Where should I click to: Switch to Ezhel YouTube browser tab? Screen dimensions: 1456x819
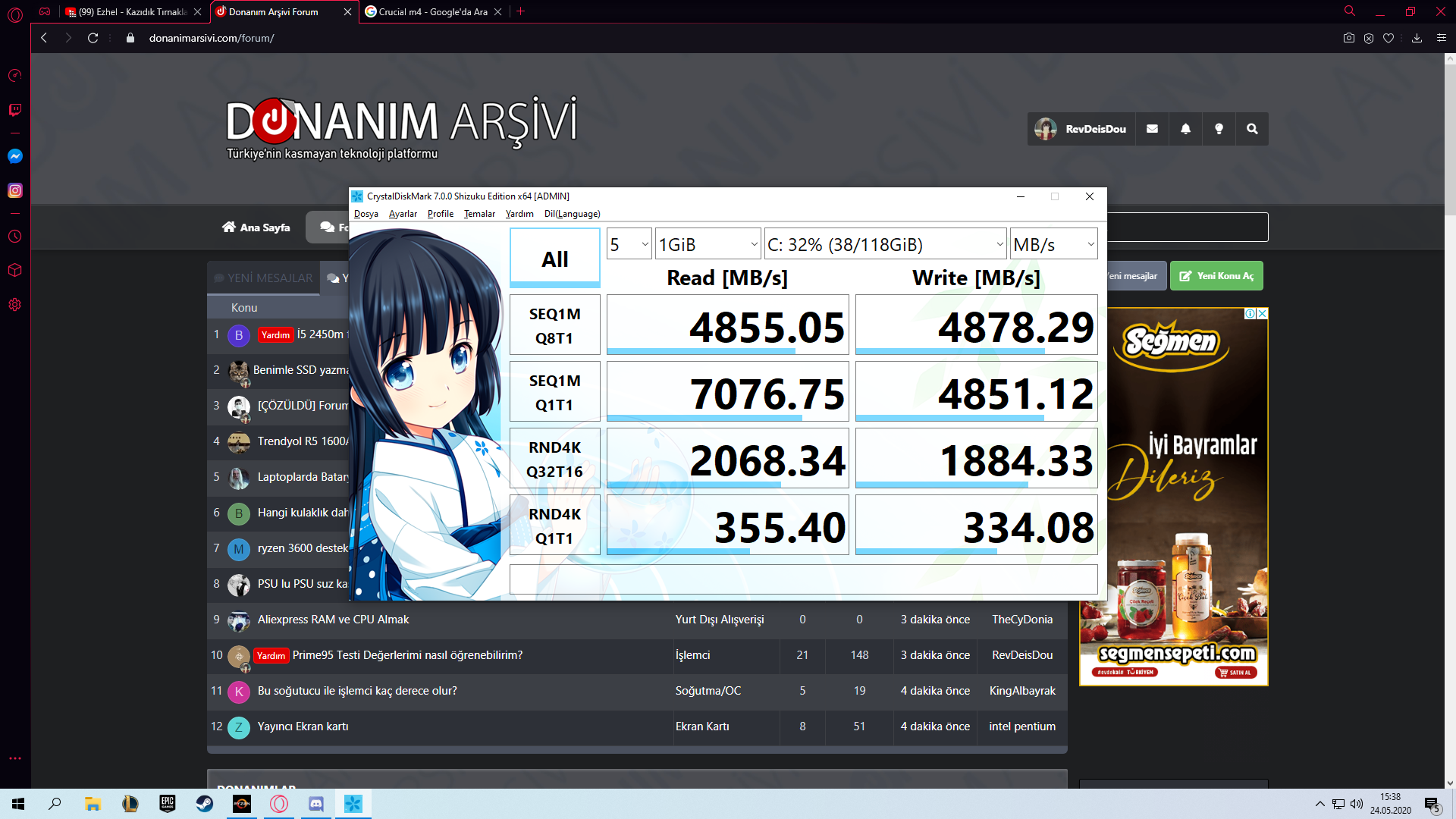pyautogui.click(x=133, y=12)
